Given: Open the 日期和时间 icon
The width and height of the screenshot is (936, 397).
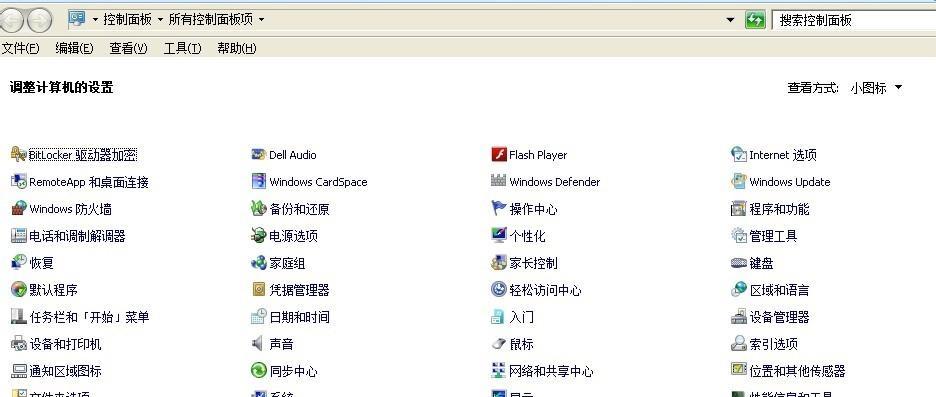Looking at the screenshot, I should tap(258, 316).
